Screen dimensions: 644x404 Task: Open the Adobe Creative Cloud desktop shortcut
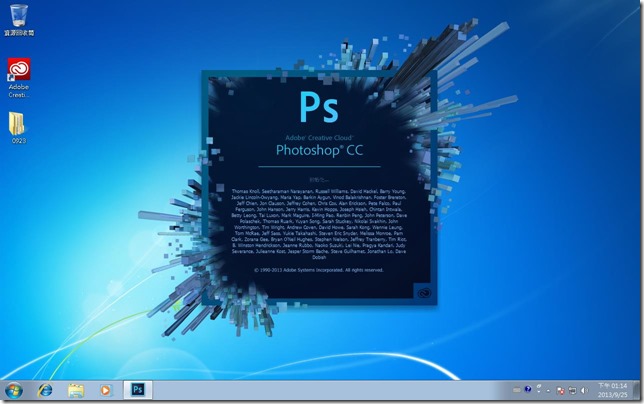18,78
